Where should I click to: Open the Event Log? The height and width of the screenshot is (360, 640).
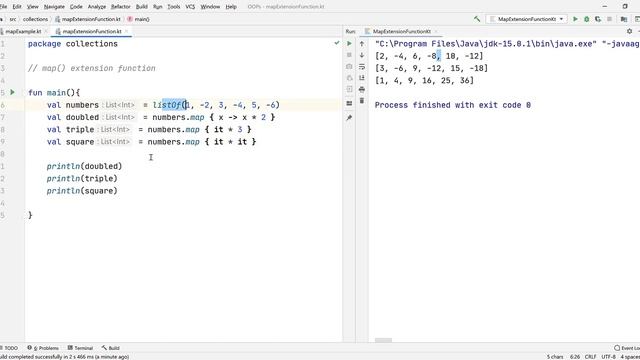point(627,348)
